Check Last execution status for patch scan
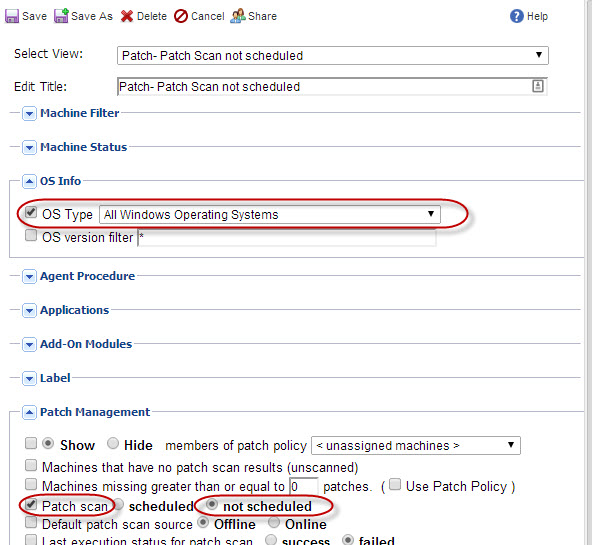Viewport: 592px width, 545px height. 31,540
